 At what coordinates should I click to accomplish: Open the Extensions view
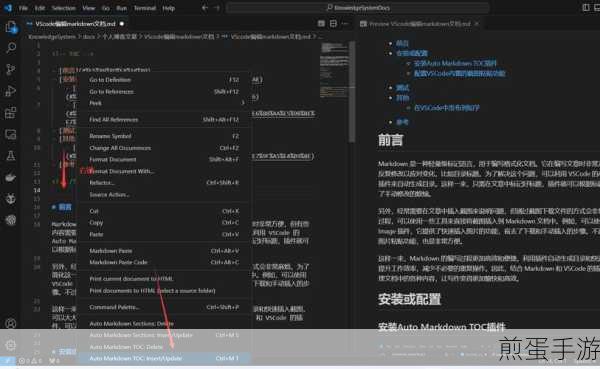(x=11, y=113)
